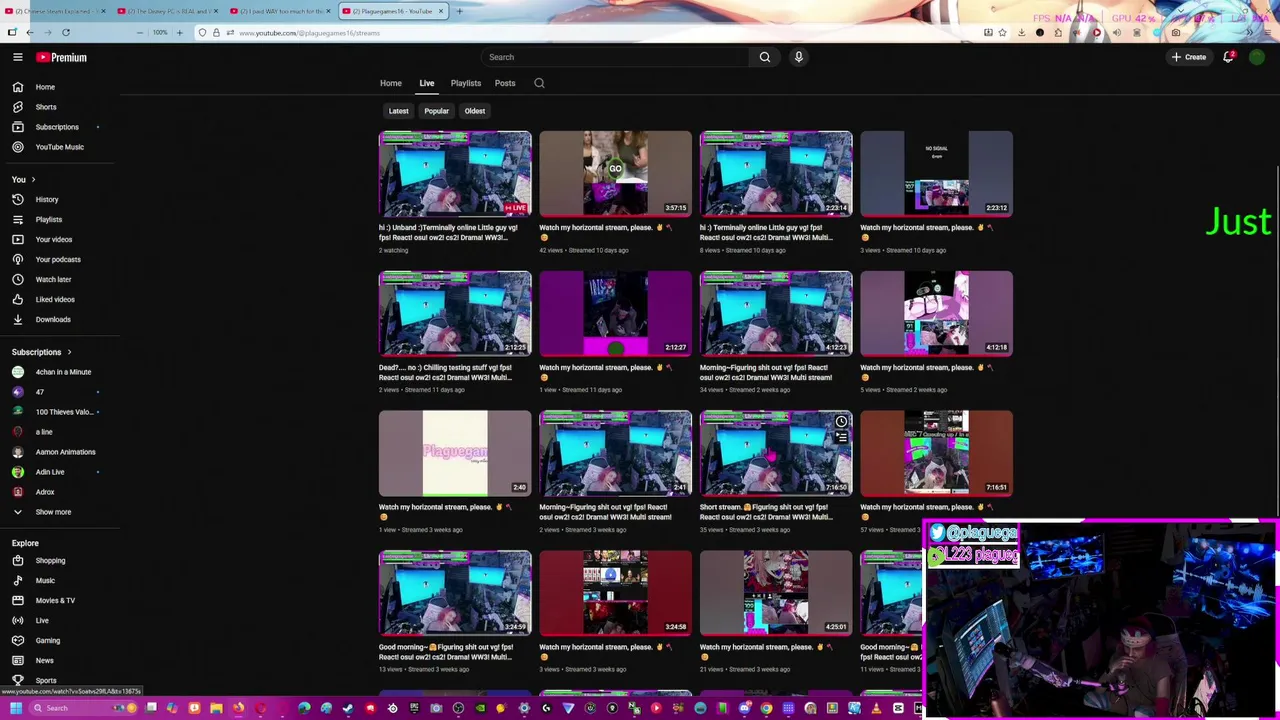This screenshot has width=1280, height=720.
Task: Expand the Subscriptions section header
Action: coord(42,352)
